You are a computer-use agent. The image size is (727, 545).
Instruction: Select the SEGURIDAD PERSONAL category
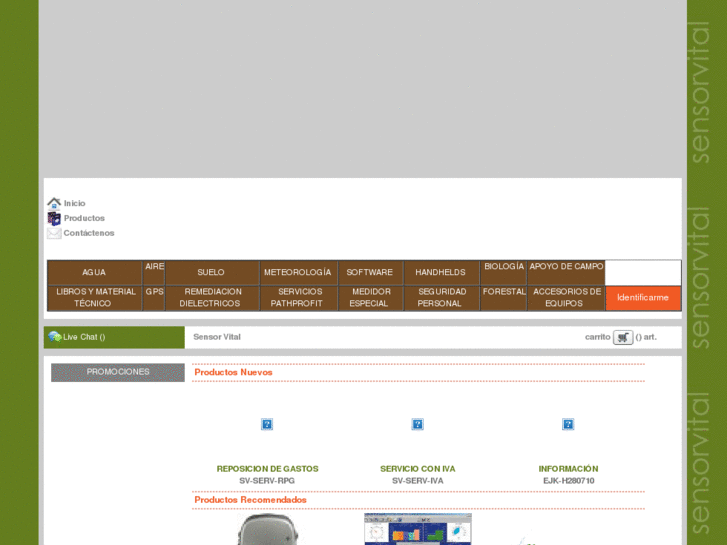pyautogui.click(x=440, y=298)
